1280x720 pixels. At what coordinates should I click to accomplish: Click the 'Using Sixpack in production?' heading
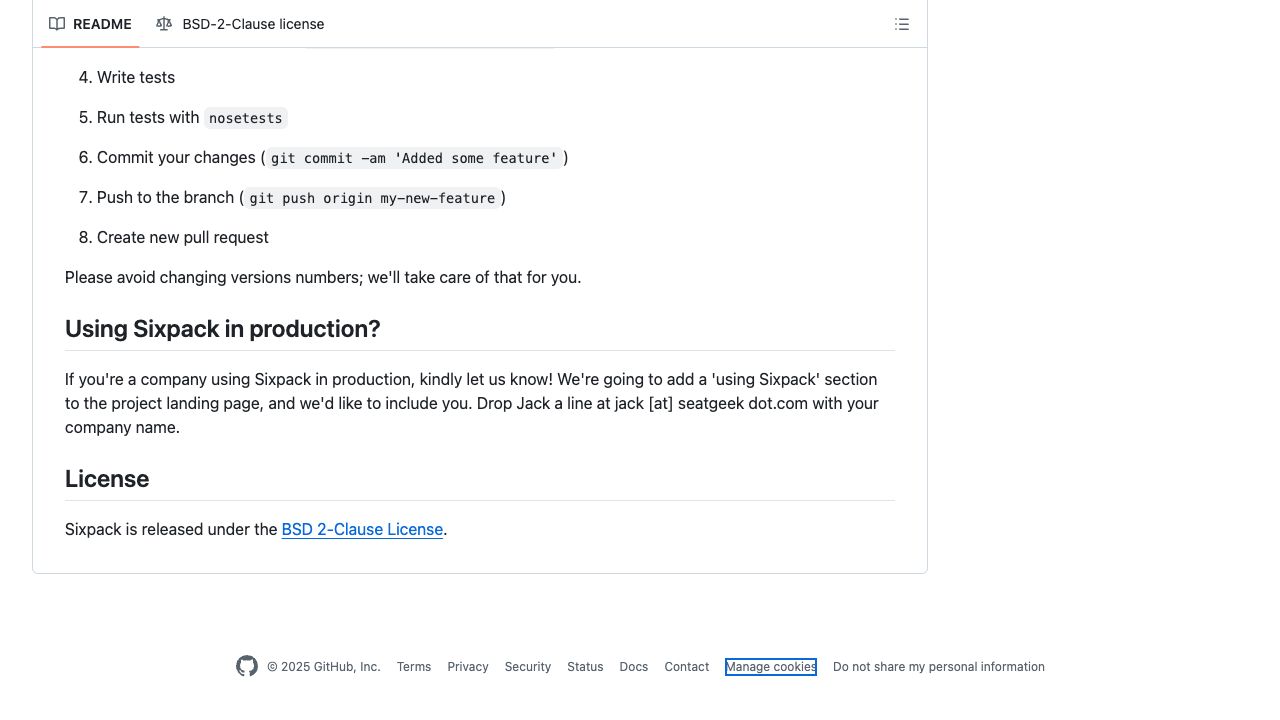coord(223,329)
